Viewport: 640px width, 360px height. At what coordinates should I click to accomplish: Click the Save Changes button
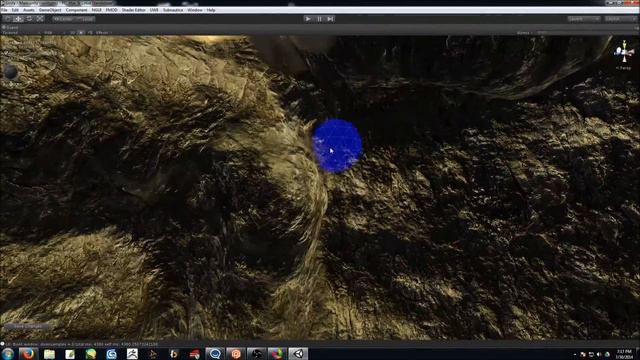28,326
